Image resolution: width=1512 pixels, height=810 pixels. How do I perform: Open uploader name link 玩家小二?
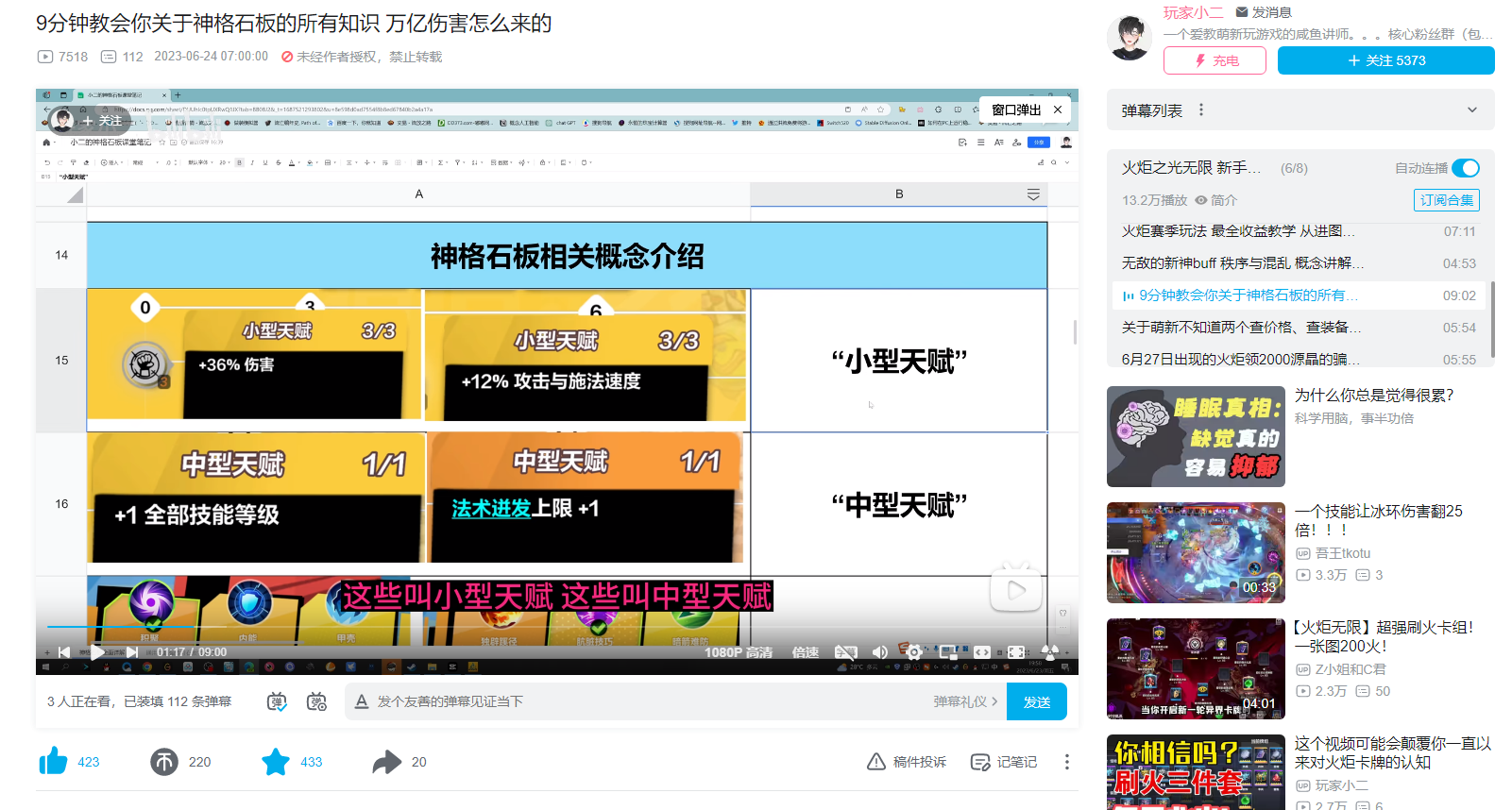(1194, 12)
